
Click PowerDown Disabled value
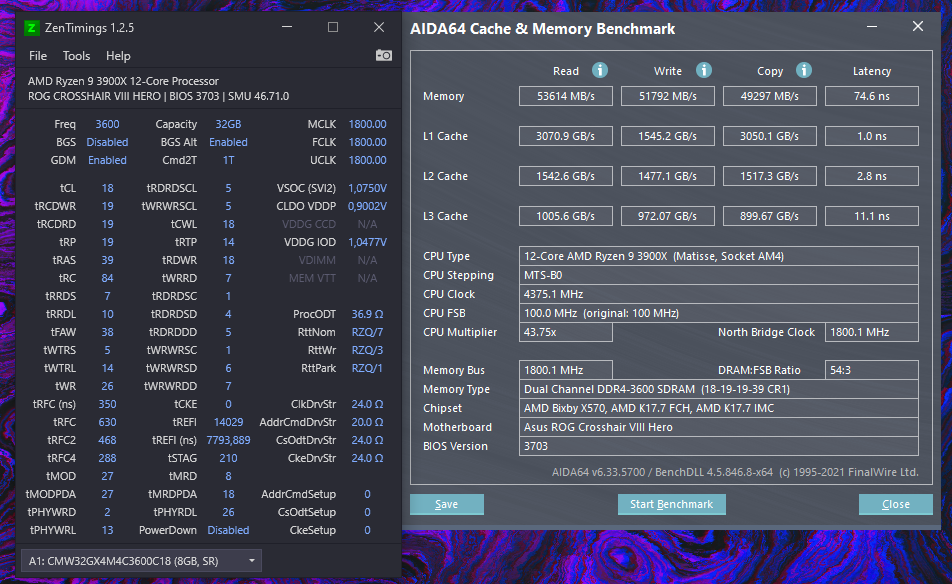click(x=228, y=530)
